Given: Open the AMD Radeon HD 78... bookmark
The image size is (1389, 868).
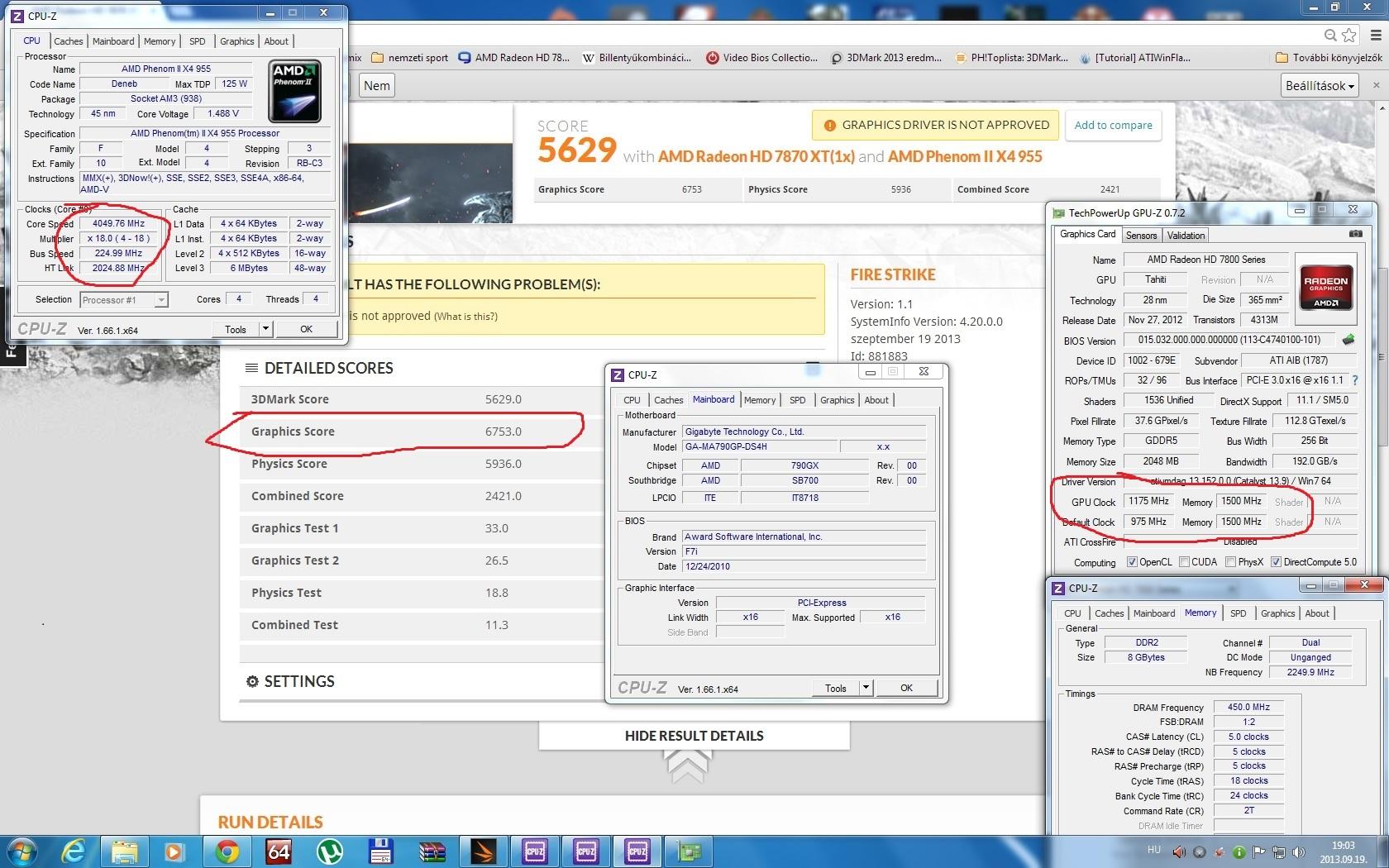Looking at the screenshot, I should click(513, 58).
